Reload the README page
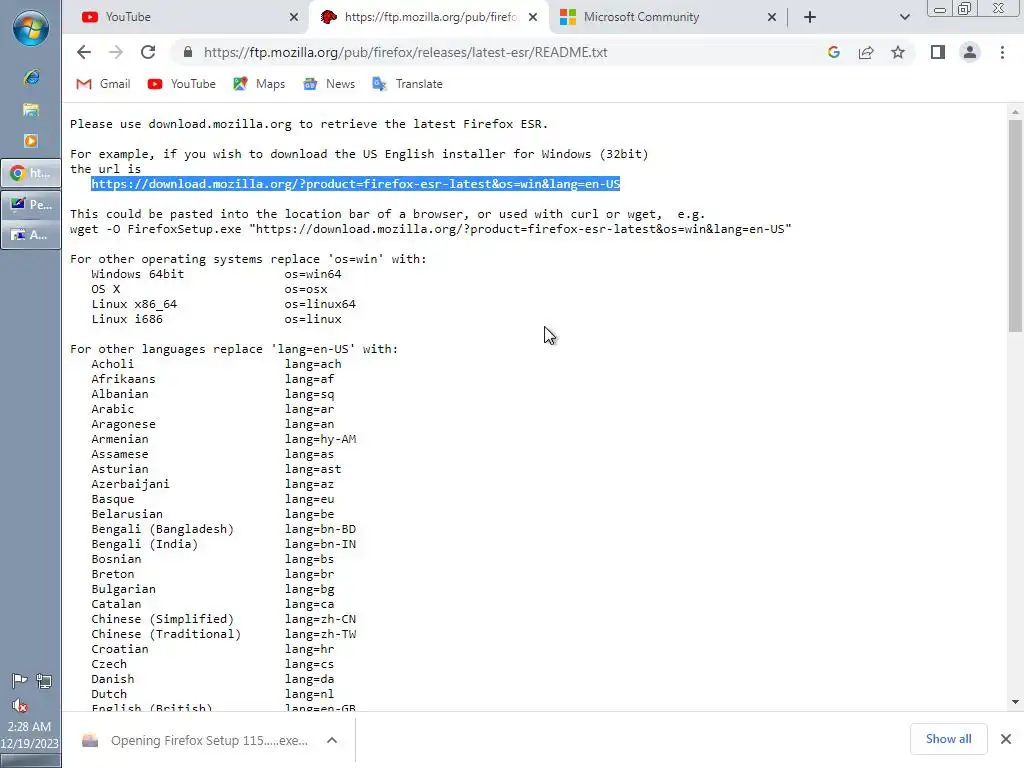The image size is (1024, 768). click(x=148, y=52)
